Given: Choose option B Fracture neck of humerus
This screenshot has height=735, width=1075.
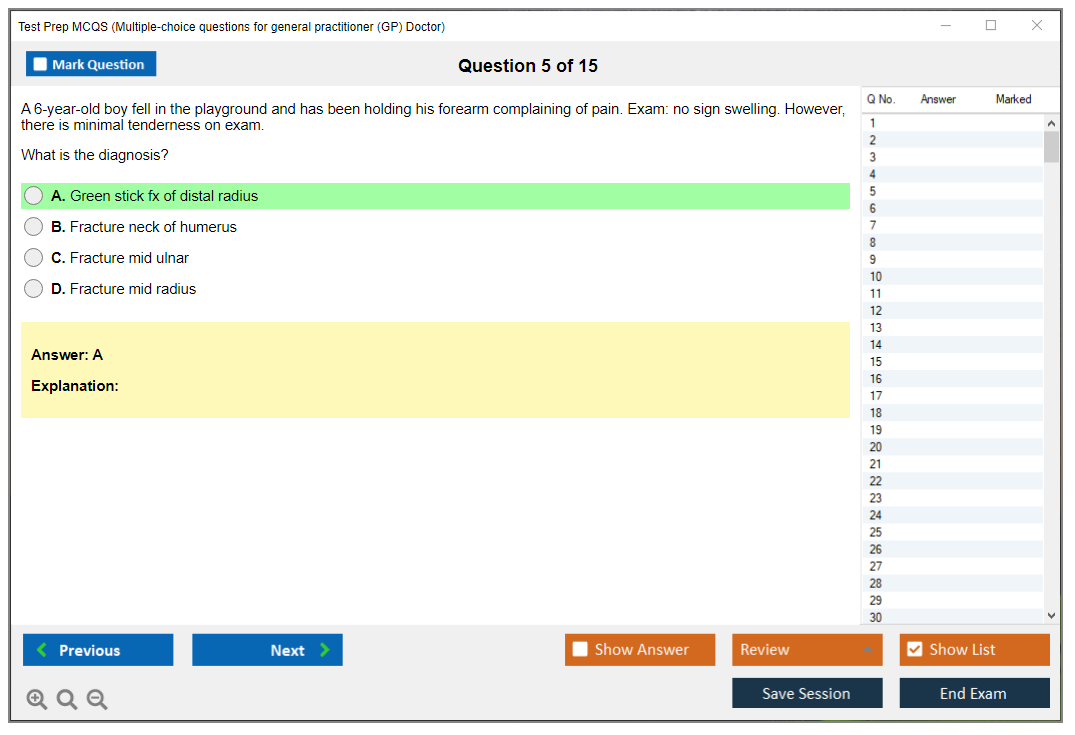Looking at the screenshot, I should pos(34,227).
